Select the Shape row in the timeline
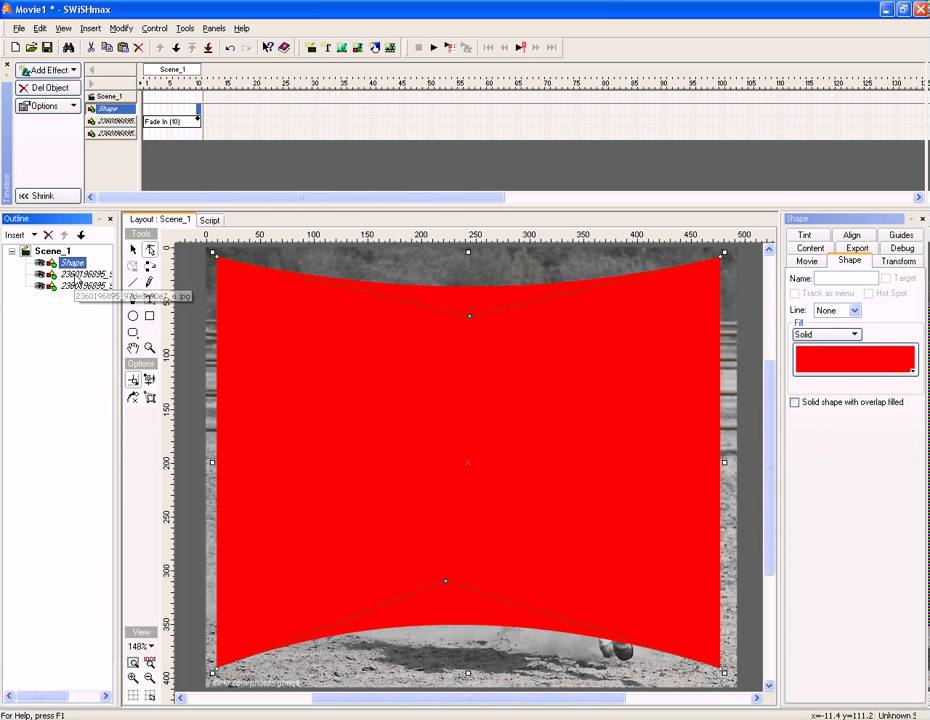The height and width of the screenshot is (720, 930). 111,109
